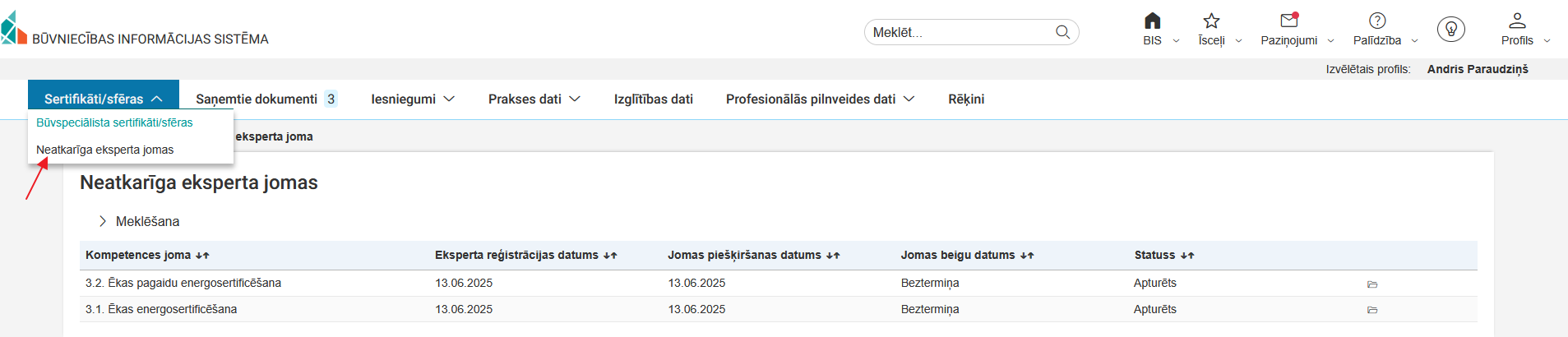This screenshot has height=337, width=1568.
Task: Open the Profils user icon
Action: click(x=1517, y=21)
